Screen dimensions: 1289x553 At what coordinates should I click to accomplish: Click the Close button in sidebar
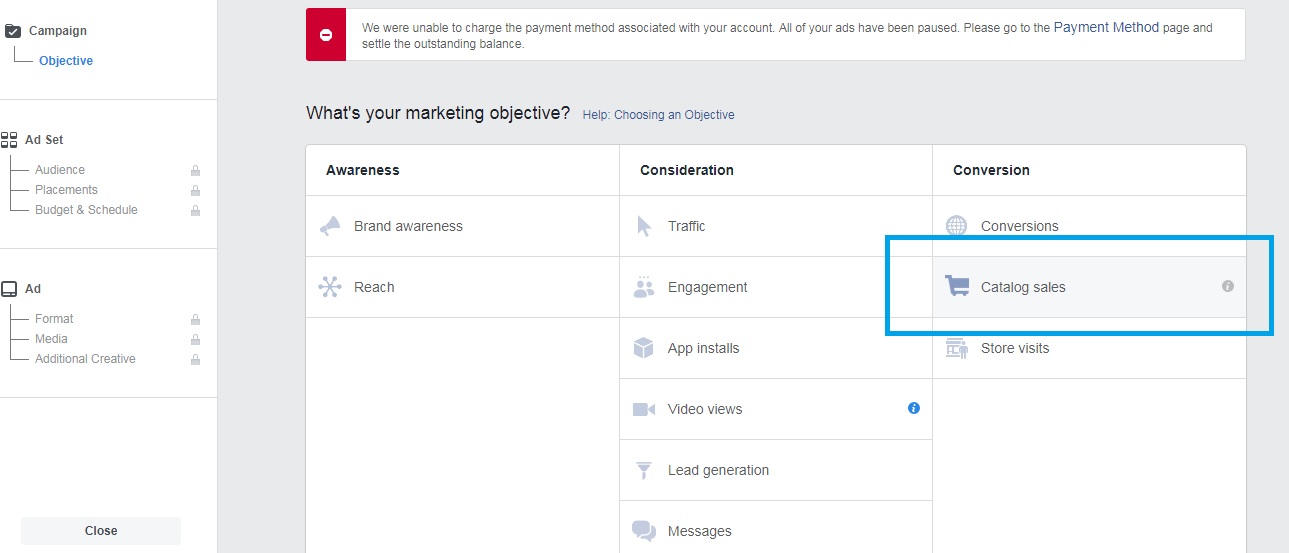click(101, 531)
